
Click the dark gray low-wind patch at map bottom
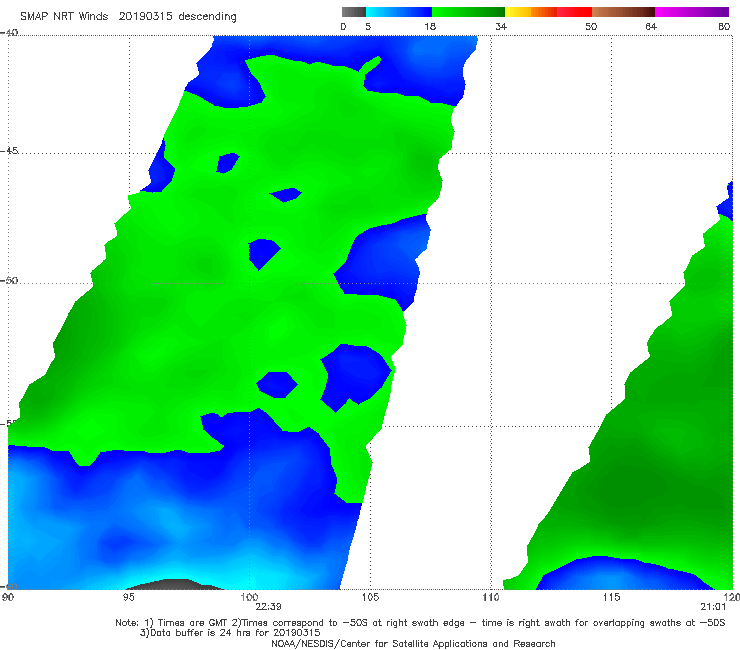(x=177, y=584)
